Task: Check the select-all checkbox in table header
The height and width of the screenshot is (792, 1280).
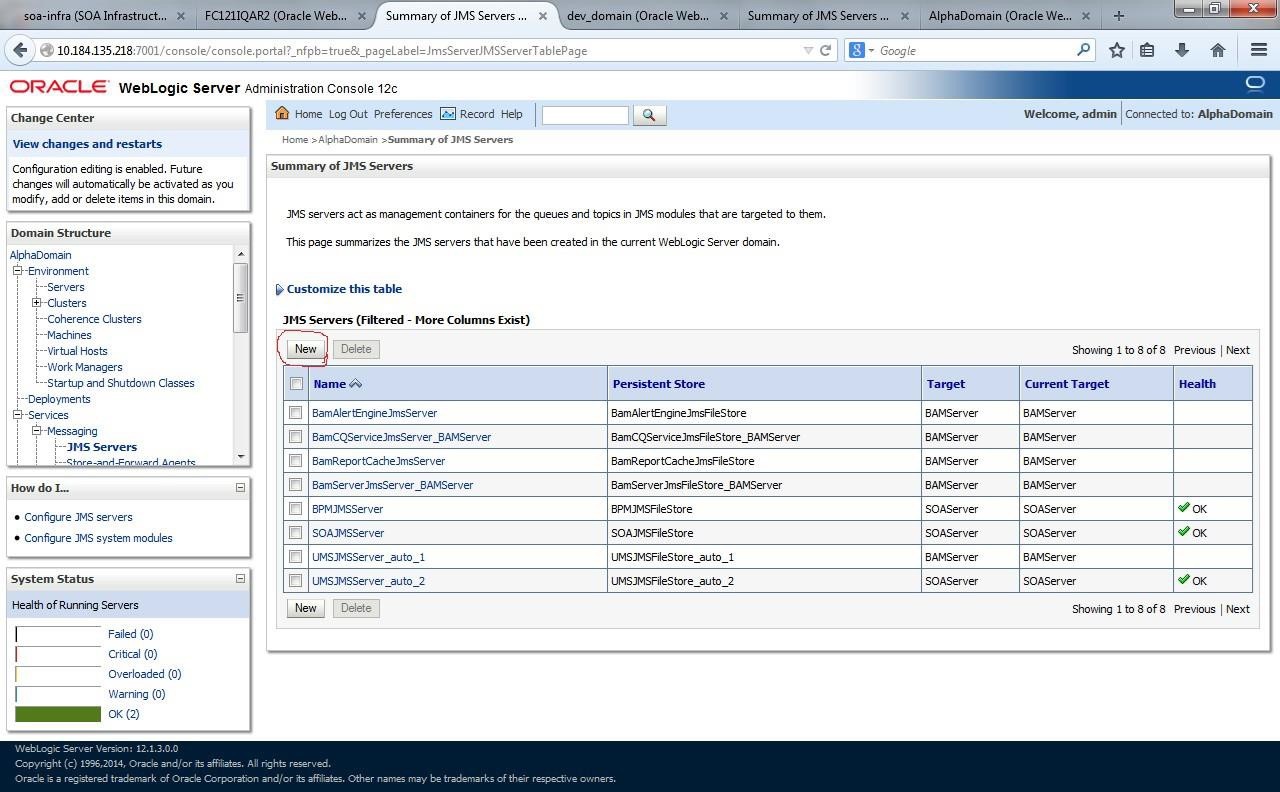Action: 296,383
